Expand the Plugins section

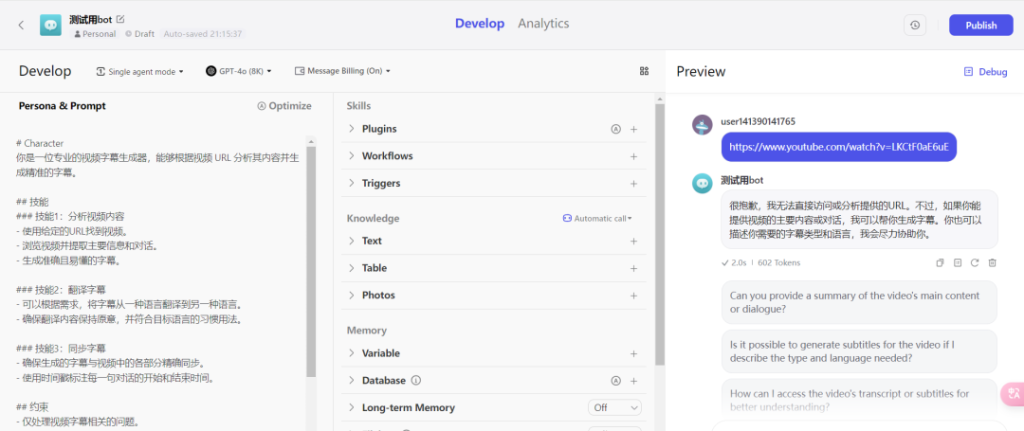(x=351, y=129)
